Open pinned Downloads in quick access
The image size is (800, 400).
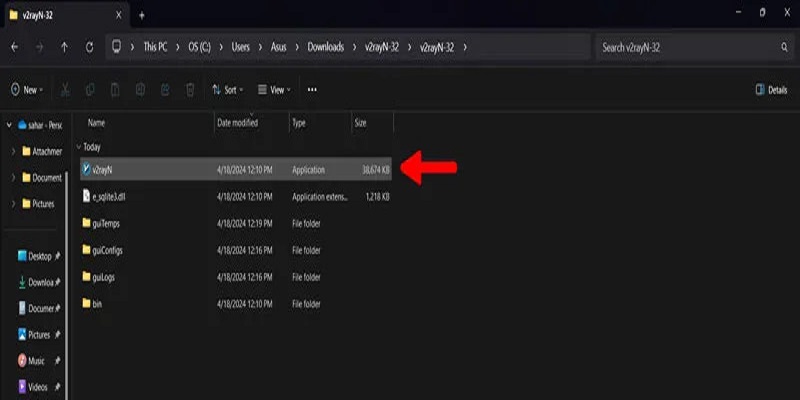[36, 282]
